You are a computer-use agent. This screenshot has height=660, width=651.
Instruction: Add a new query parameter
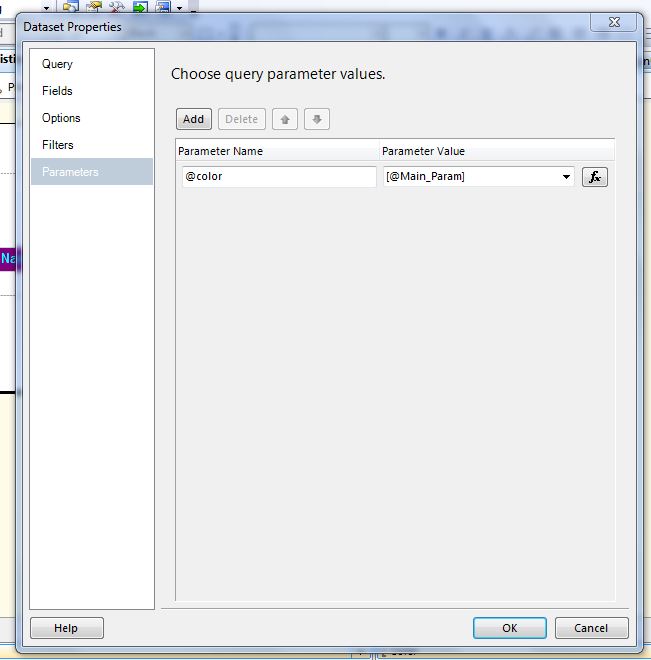(x=194, y=120)
